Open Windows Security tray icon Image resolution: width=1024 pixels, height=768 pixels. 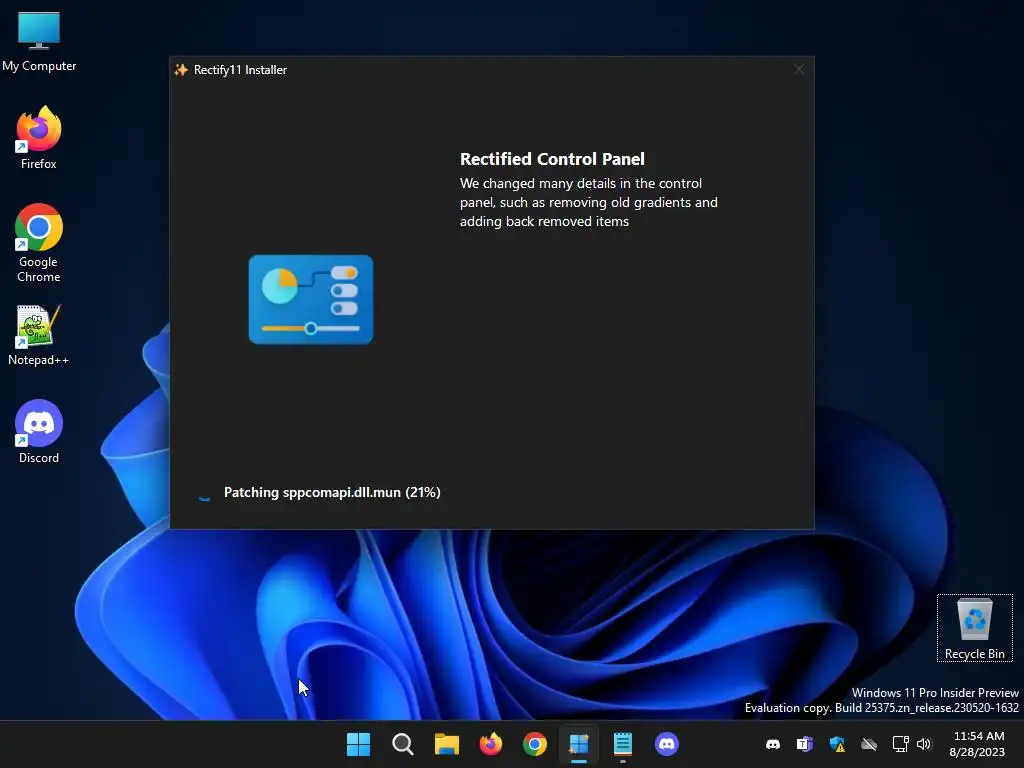837,744
